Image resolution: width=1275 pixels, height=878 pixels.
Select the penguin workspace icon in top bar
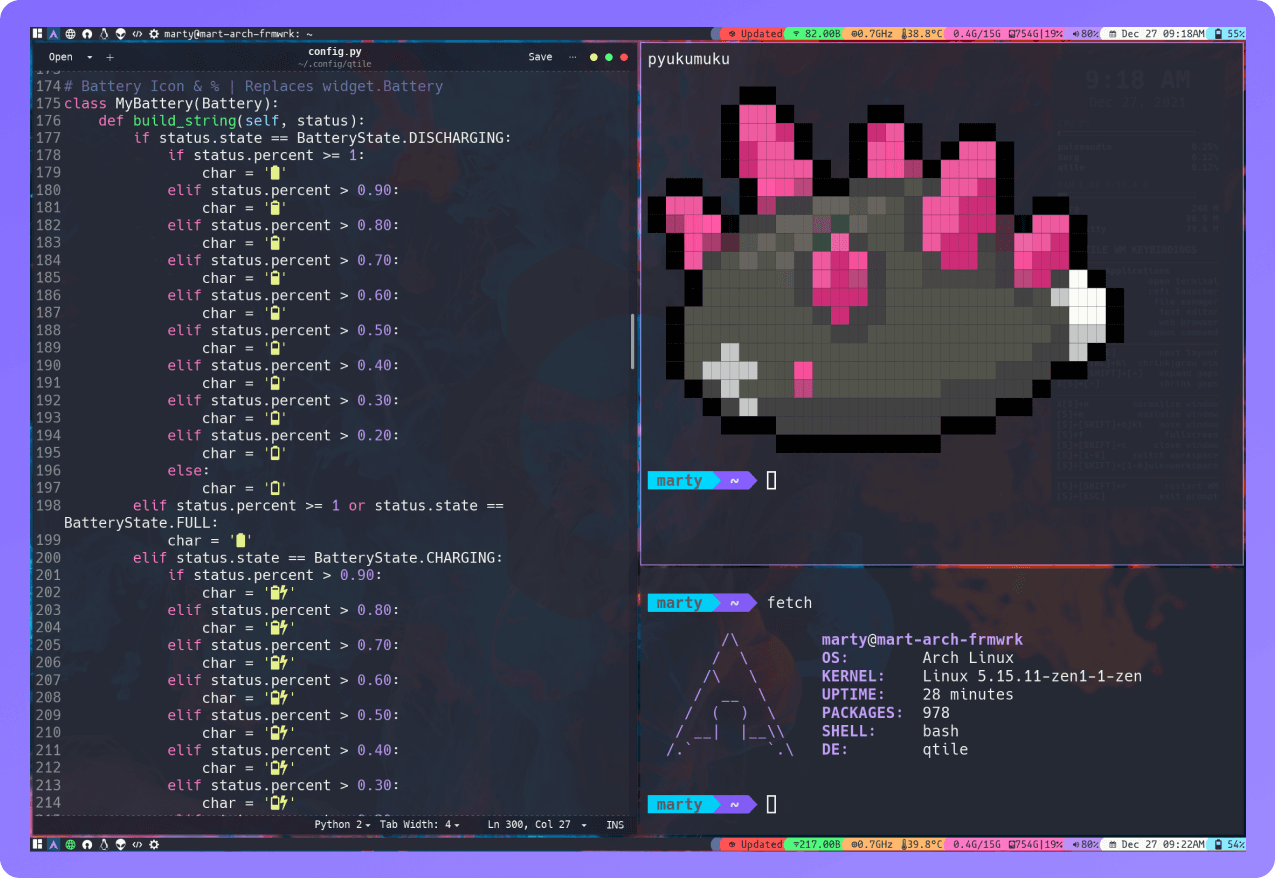pos(103,33)
